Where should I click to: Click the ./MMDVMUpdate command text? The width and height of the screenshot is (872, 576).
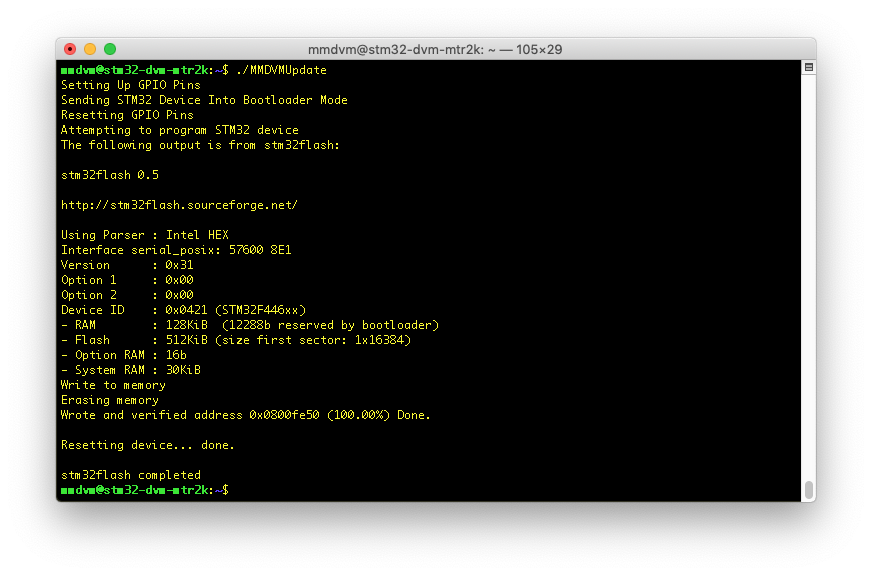(x=281, y=70)
